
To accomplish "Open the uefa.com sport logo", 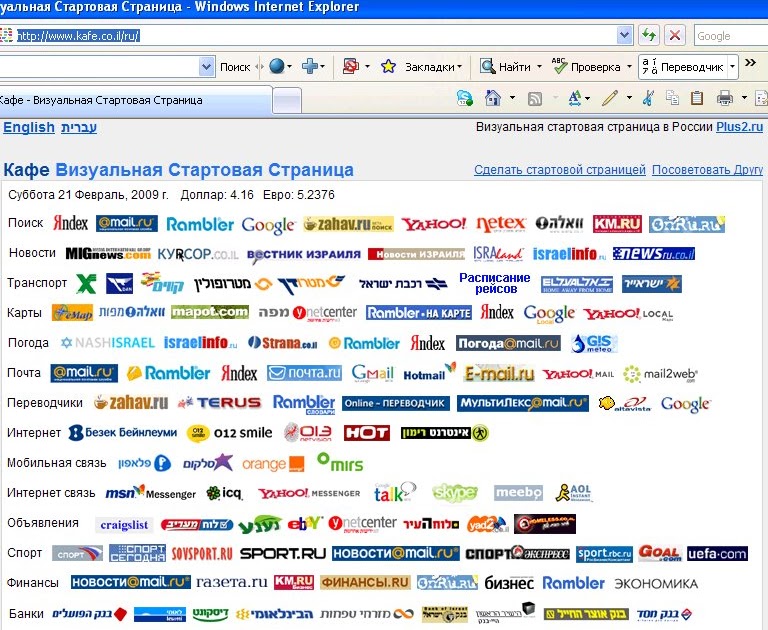I will coord(717,554).
